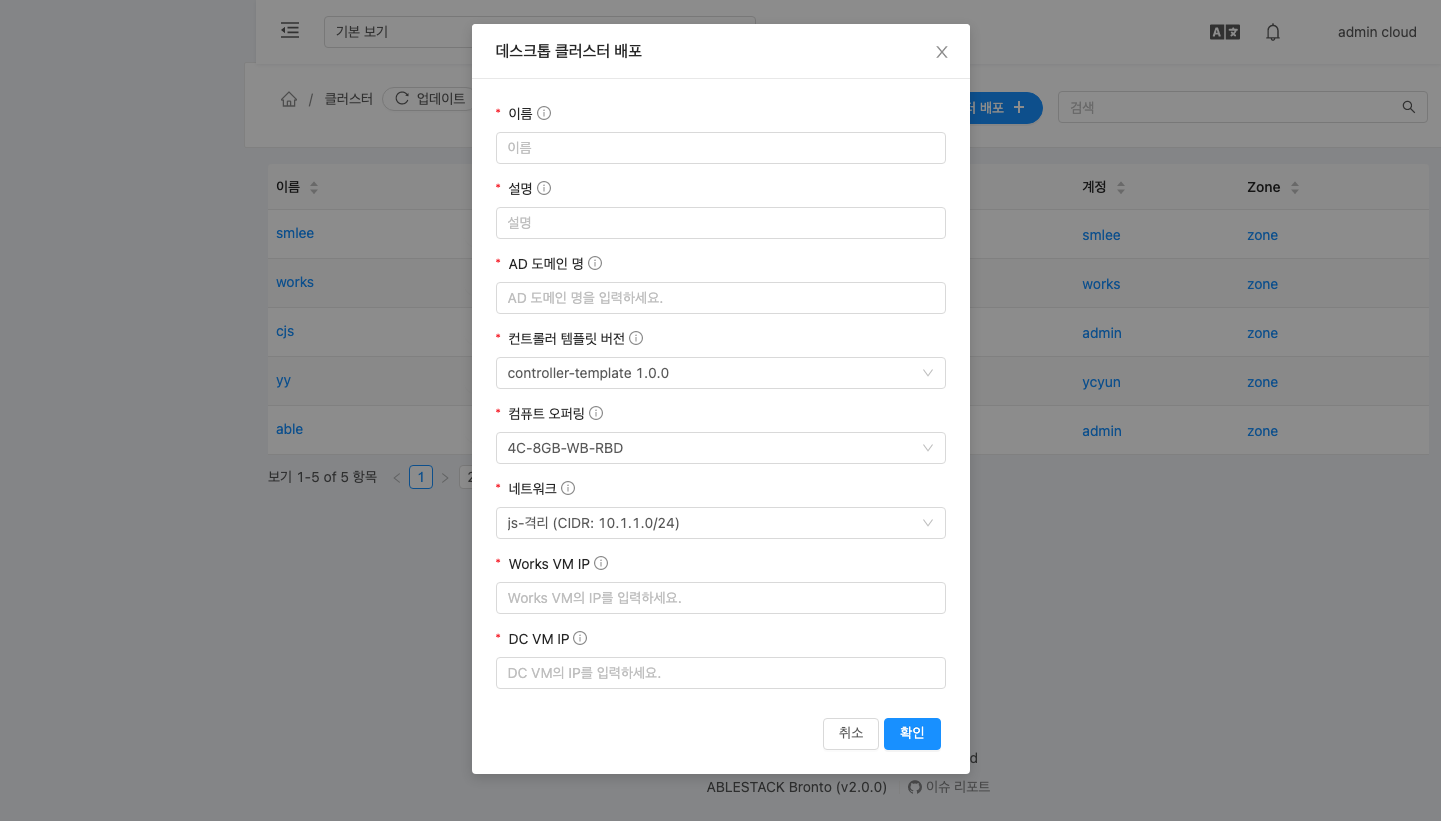The height and width of the screenshot is (821, 1441).
Task: Select 클러스터 in the breadcrumb menu
Action: (x=347, y=98)
